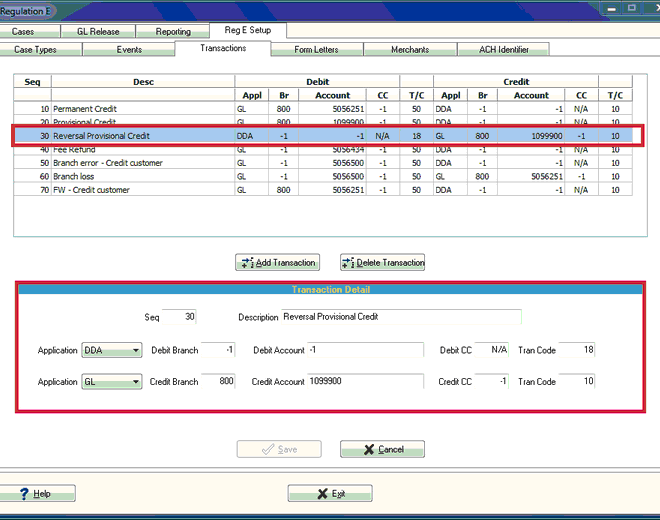Image resolution: width=660 pixels, height=520 pixels.
Task: Focus the Debit Branch input field
Action: pos(219,351)
